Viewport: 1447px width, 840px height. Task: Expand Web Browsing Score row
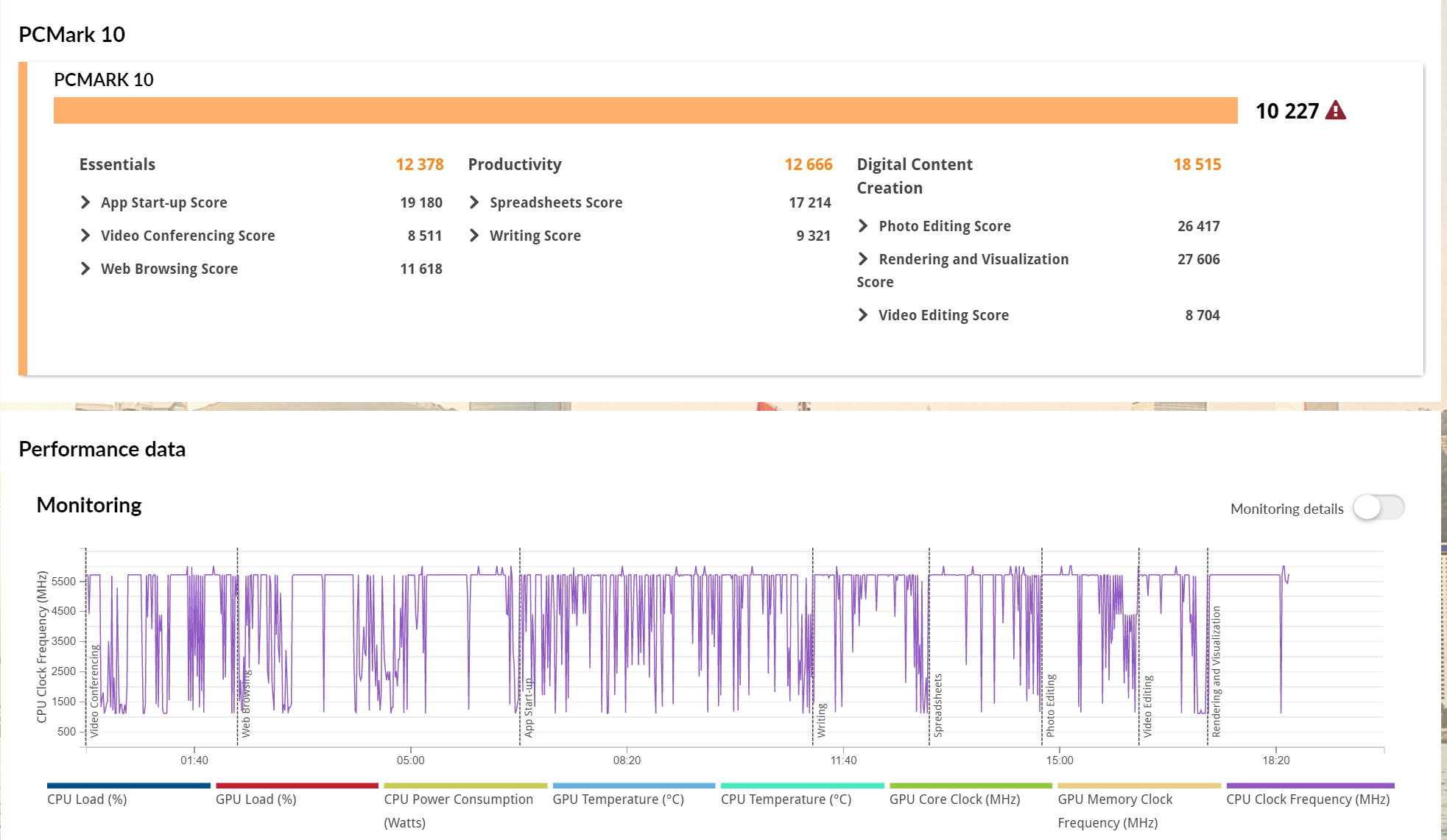(85, 269)
